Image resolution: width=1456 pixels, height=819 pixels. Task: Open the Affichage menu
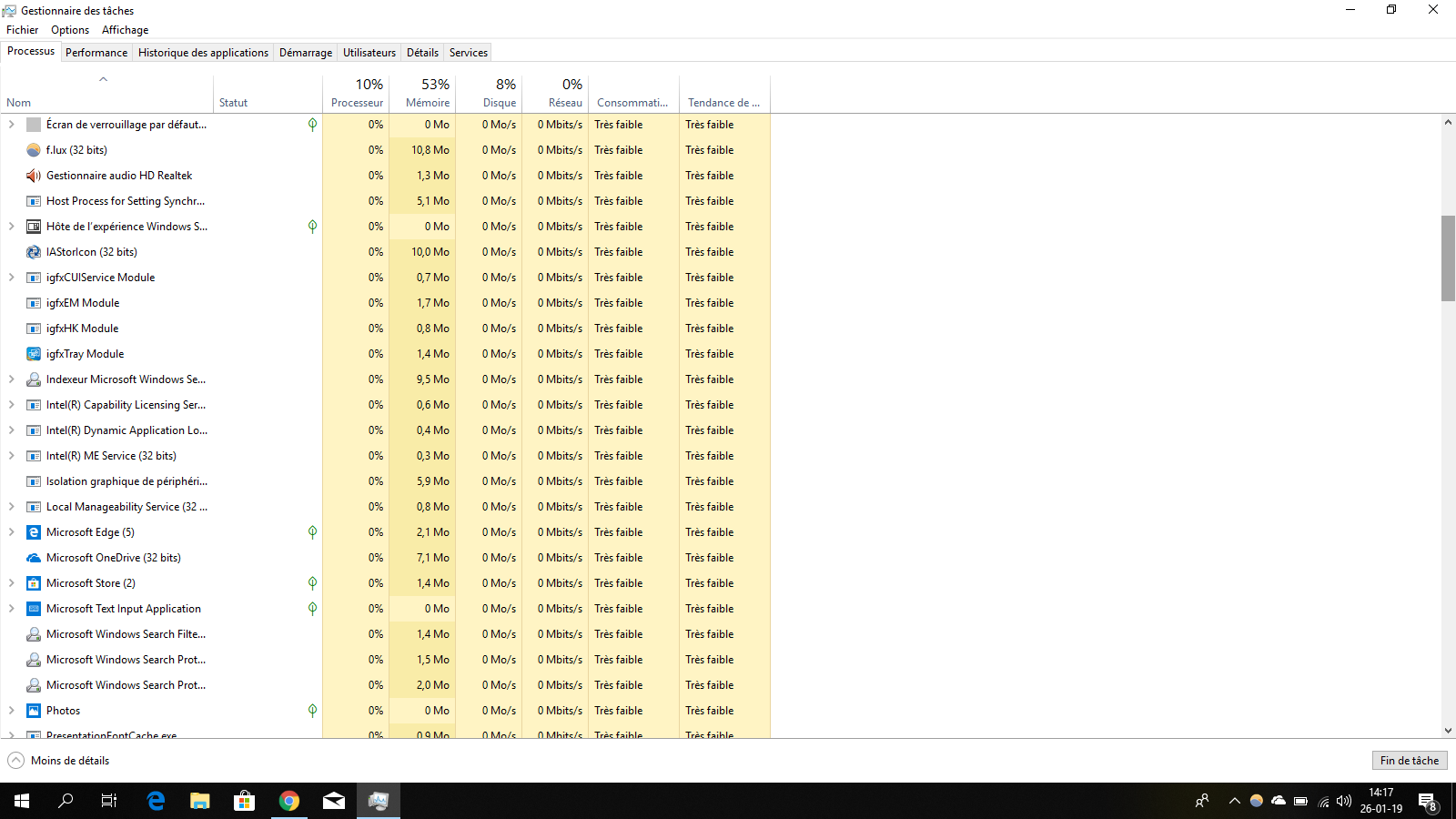point(126,30)
